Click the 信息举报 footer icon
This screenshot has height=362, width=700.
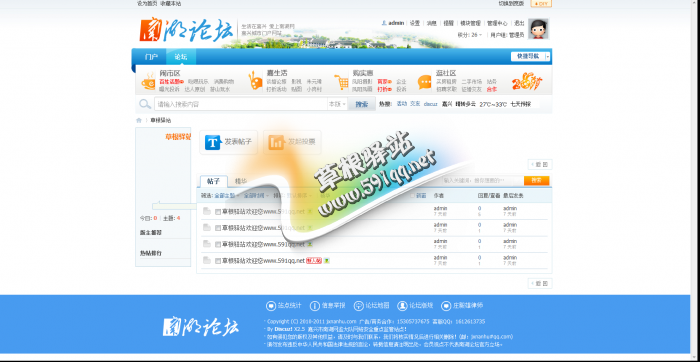(315, 306)
